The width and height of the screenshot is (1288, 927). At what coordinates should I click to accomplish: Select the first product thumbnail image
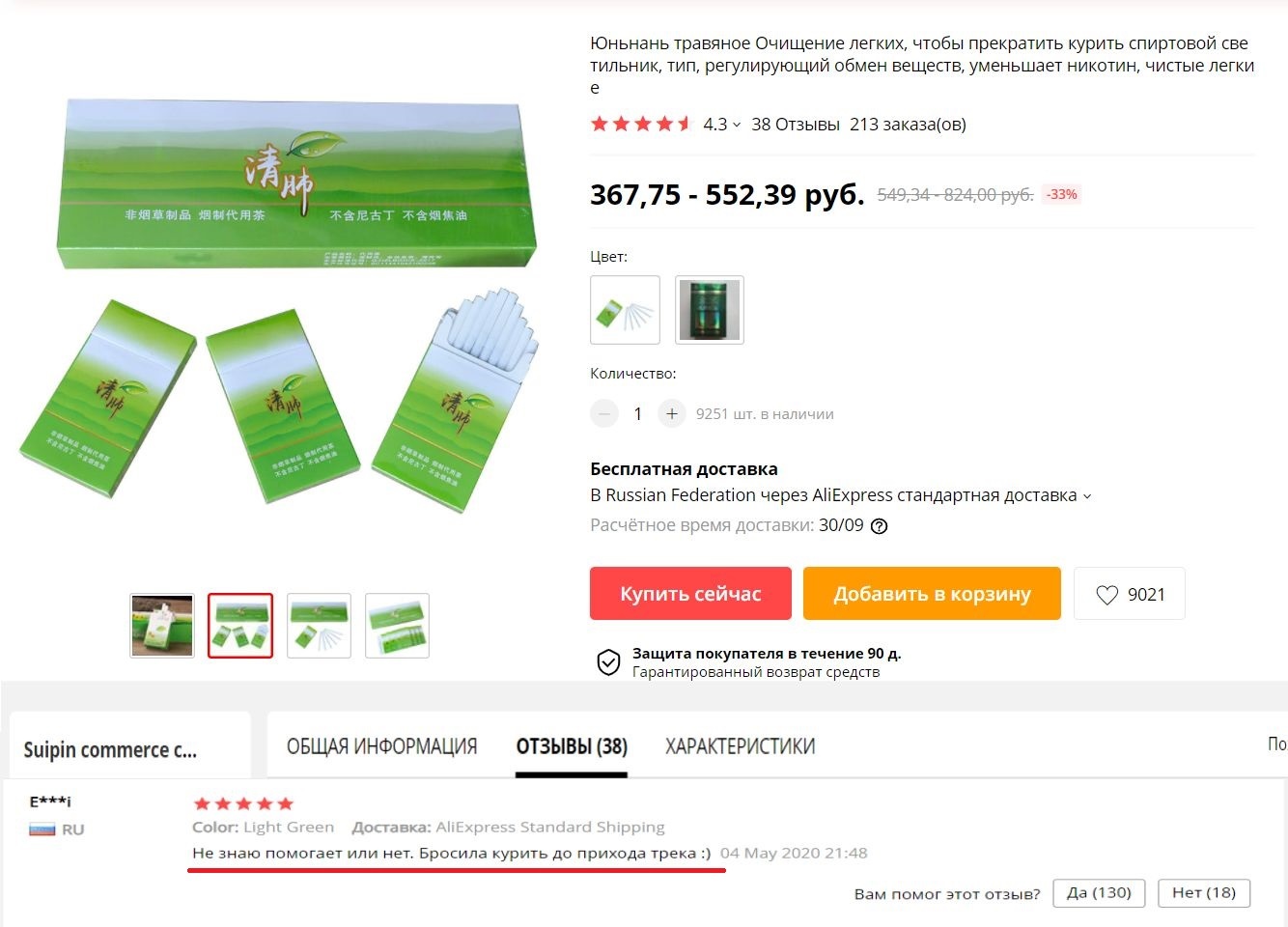[x=162, y=626]
